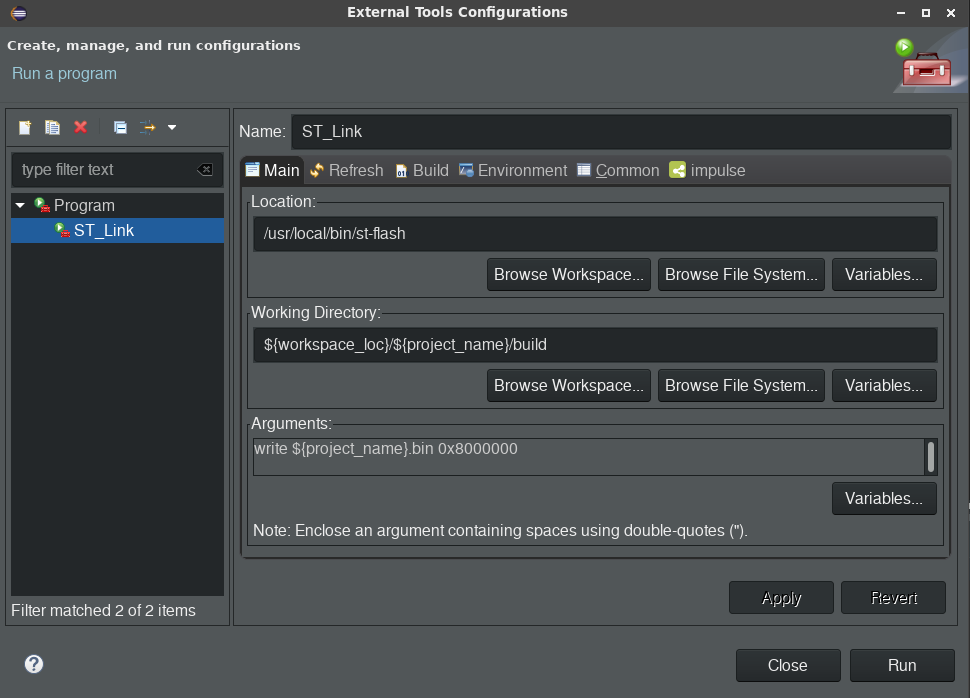Open the impulse tab
The image size is (970, 698).
point(707,170)
